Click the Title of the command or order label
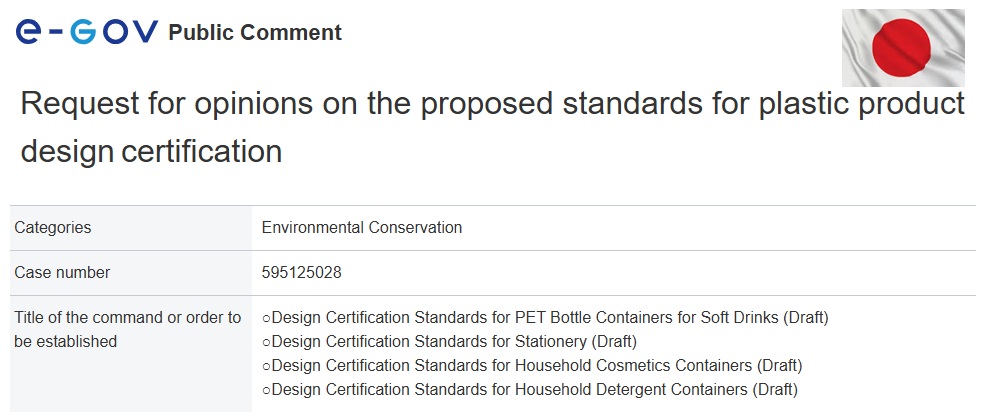984x419 pixels. point(127,329)
